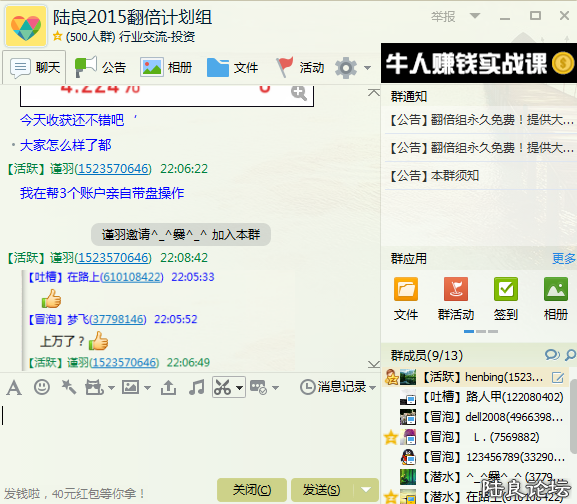The image size is (577, 504).
Task: Click 更多 in group apps
Action: point(564,258)
